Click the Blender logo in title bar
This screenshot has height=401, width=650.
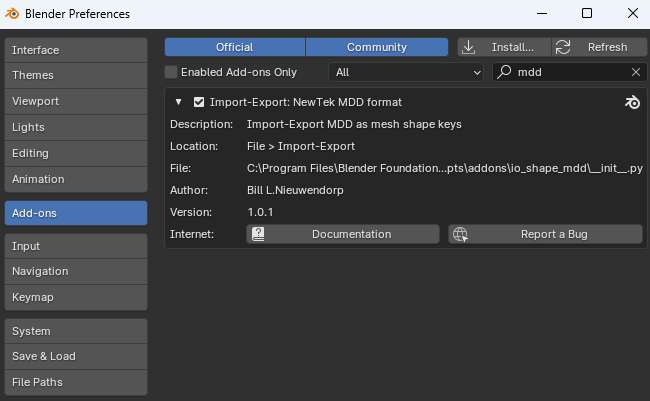point(12,14)
